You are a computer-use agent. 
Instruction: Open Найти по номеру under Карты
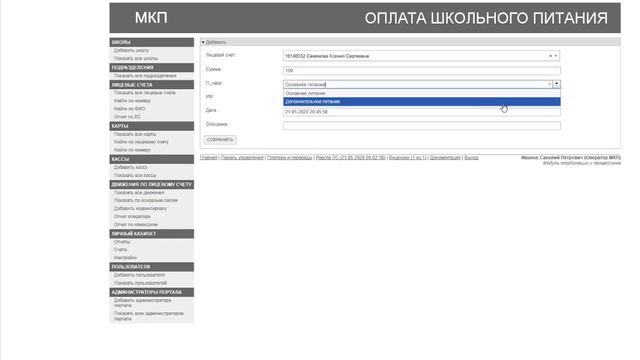click(x=132, y=150)
